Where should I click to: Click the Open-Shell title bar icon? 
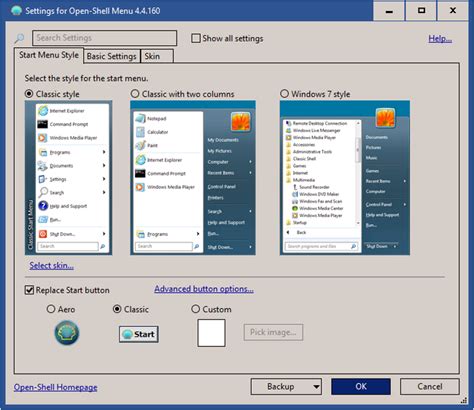[x=16, y=11]
